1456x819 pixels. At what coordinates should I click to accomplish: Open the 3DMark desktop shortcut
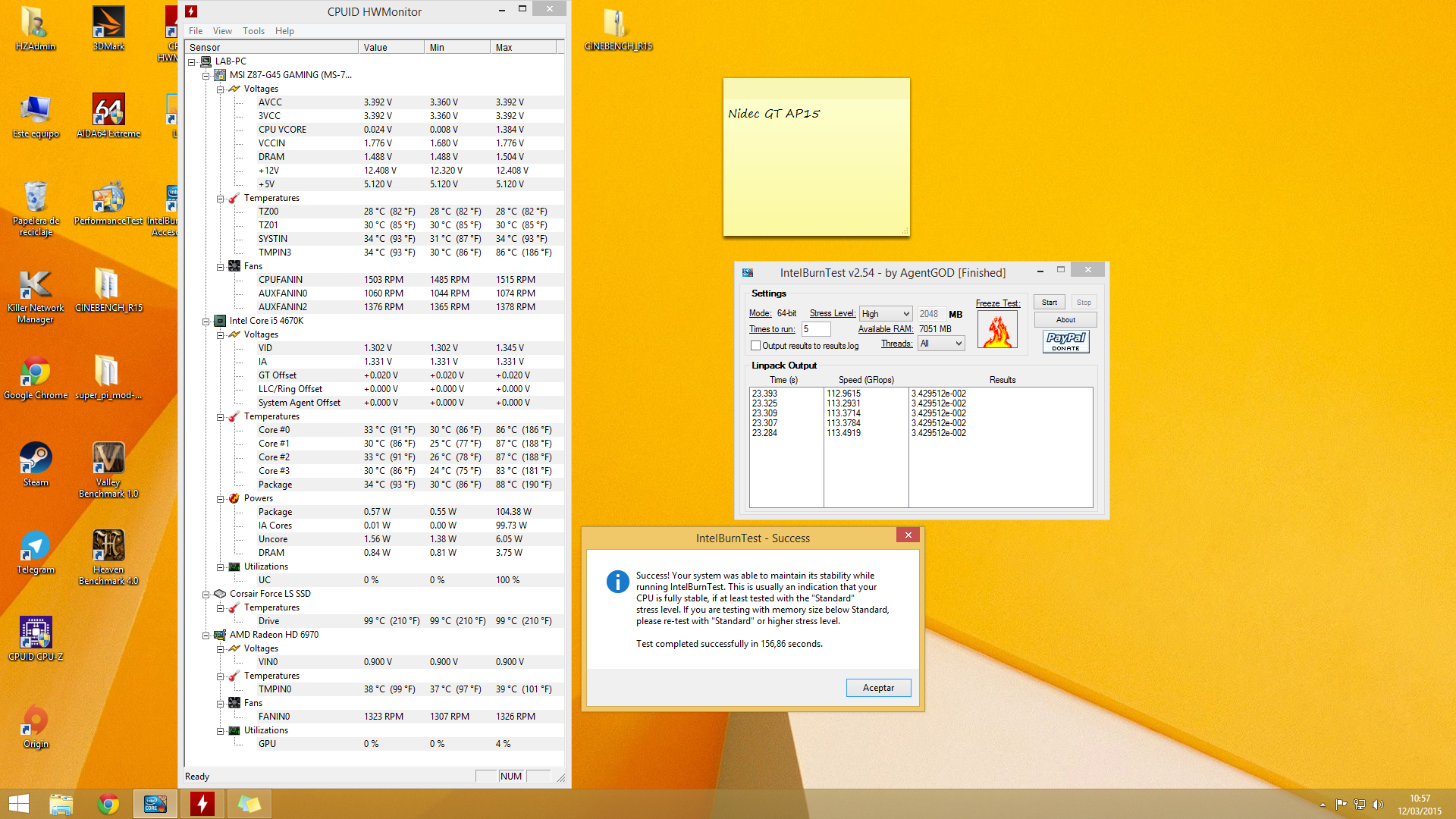[x=108, y=29]
